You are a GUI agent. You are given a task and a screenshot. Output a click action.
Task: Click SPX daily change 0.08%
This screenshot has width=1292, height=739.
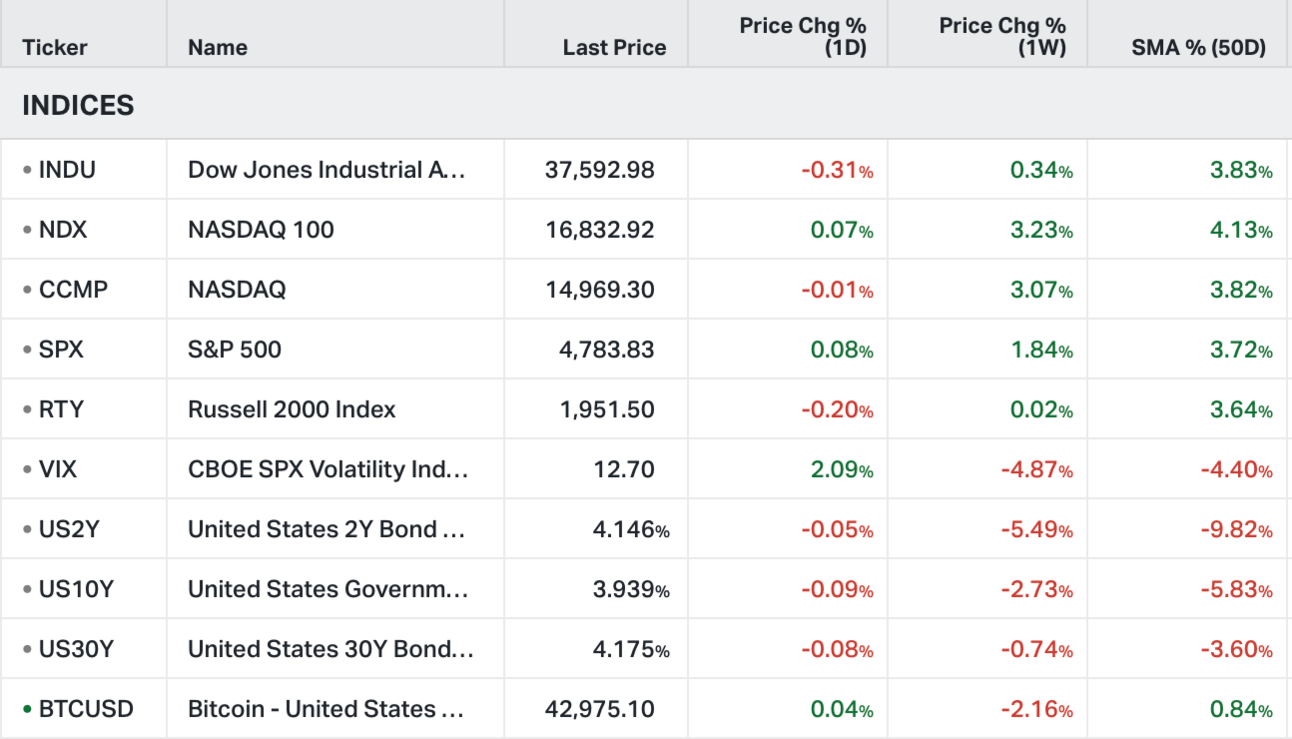click(x=842, y=350)
